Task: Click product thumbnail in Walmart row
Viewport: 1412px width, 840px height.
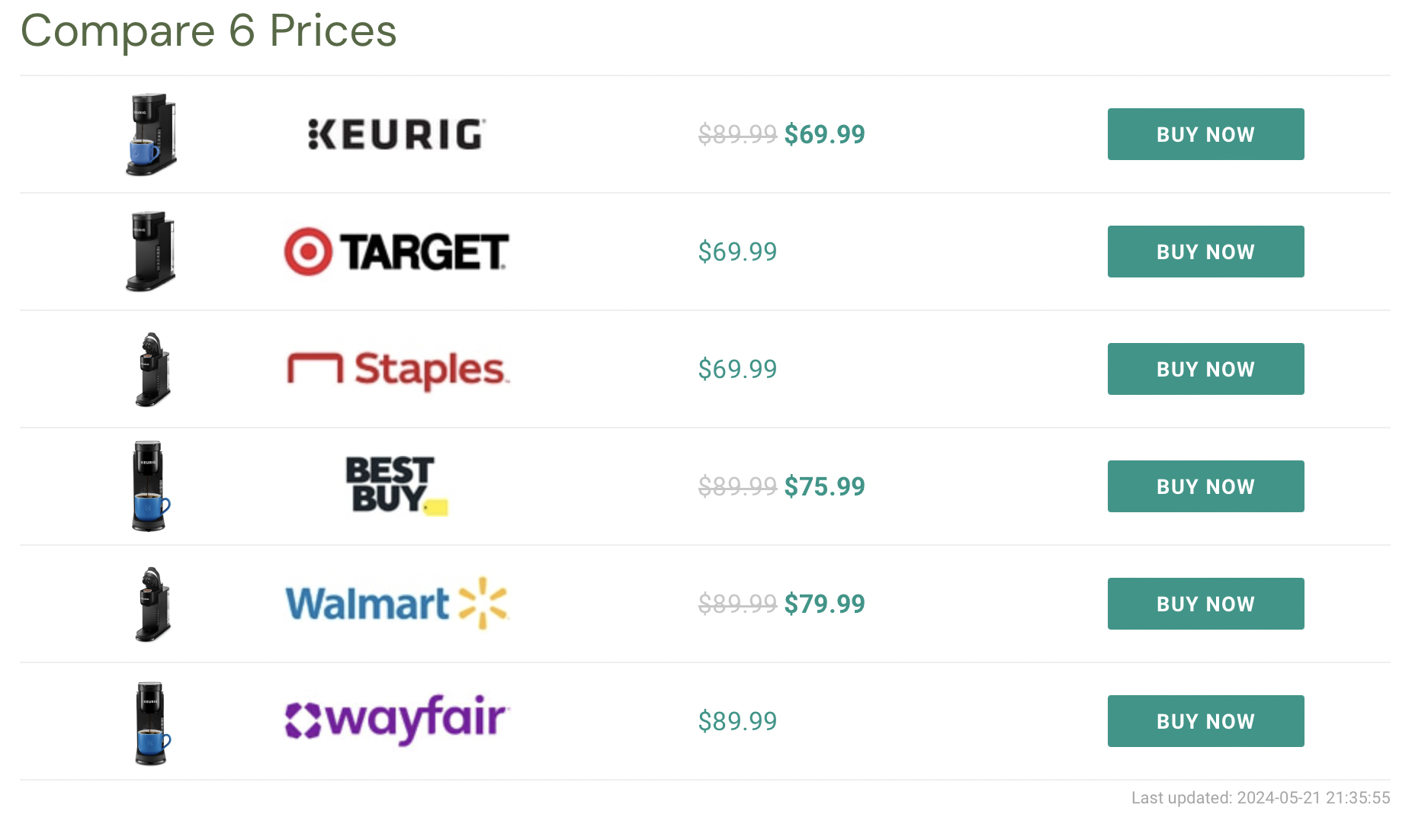Action: [152, 604]
